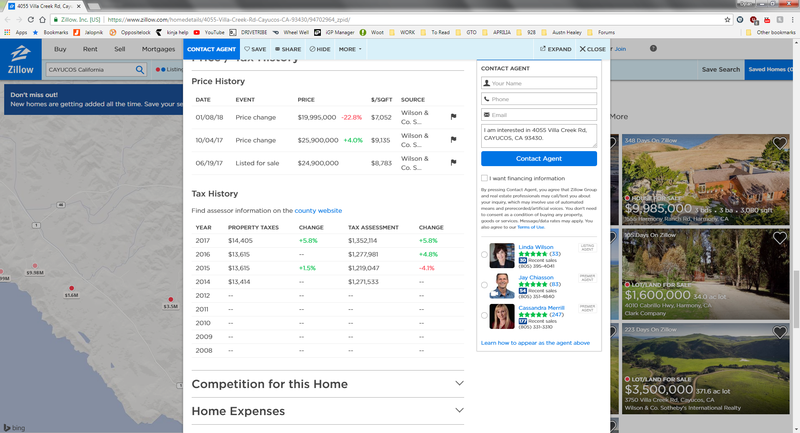Viewport: 800px width, 433px height.
Task: Open the Apps bookmark shortcut
Action: pos(16,32)
